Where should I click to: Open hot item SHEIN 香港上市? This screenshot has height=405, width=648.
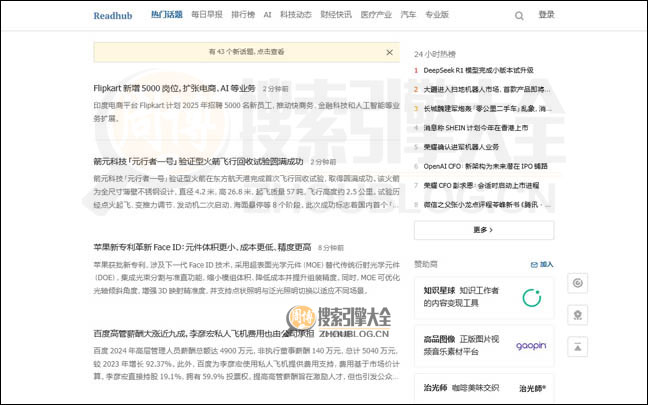click(x=476, y=128)
